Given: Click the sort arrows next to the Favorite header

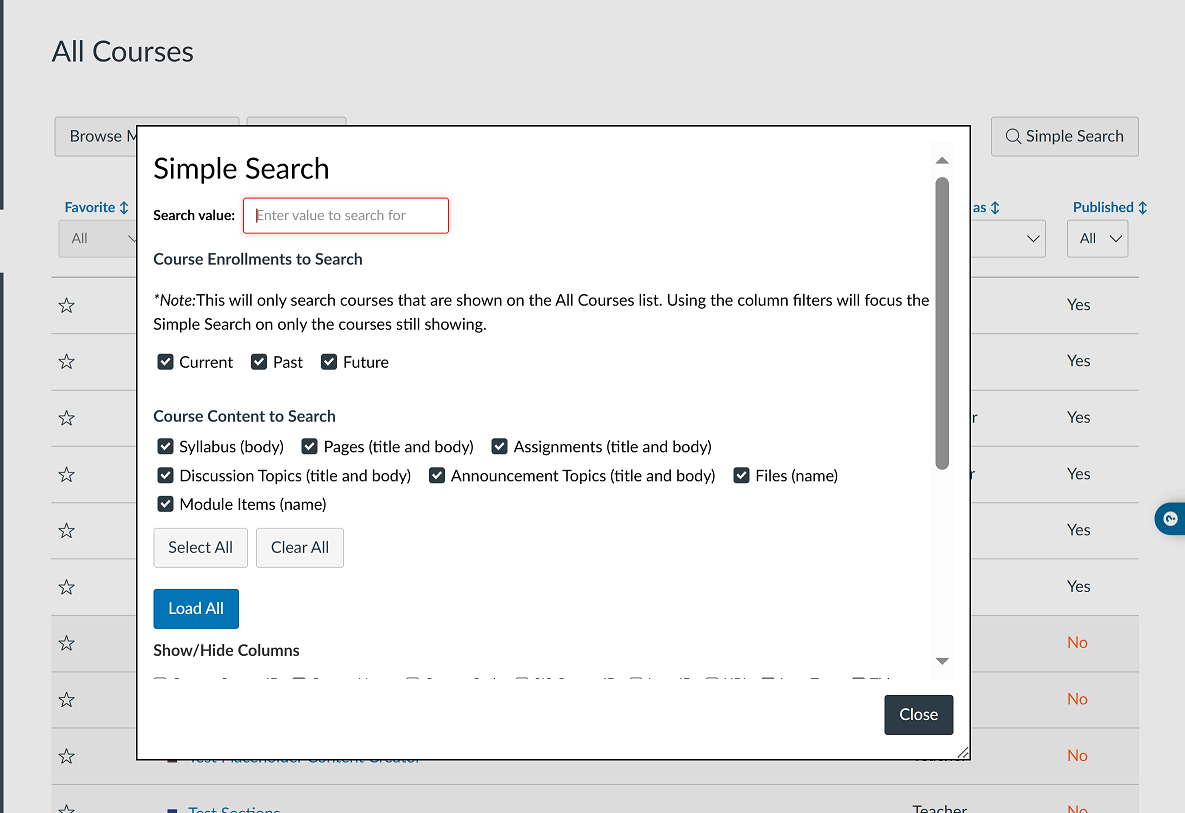Looking at the screenshot, I should click(126, 207).
